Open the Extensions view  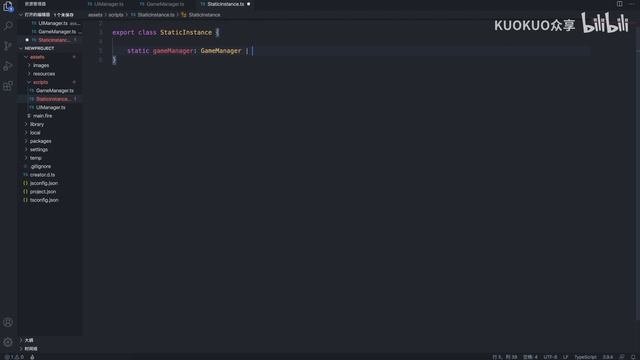click(x=8, y=86)
